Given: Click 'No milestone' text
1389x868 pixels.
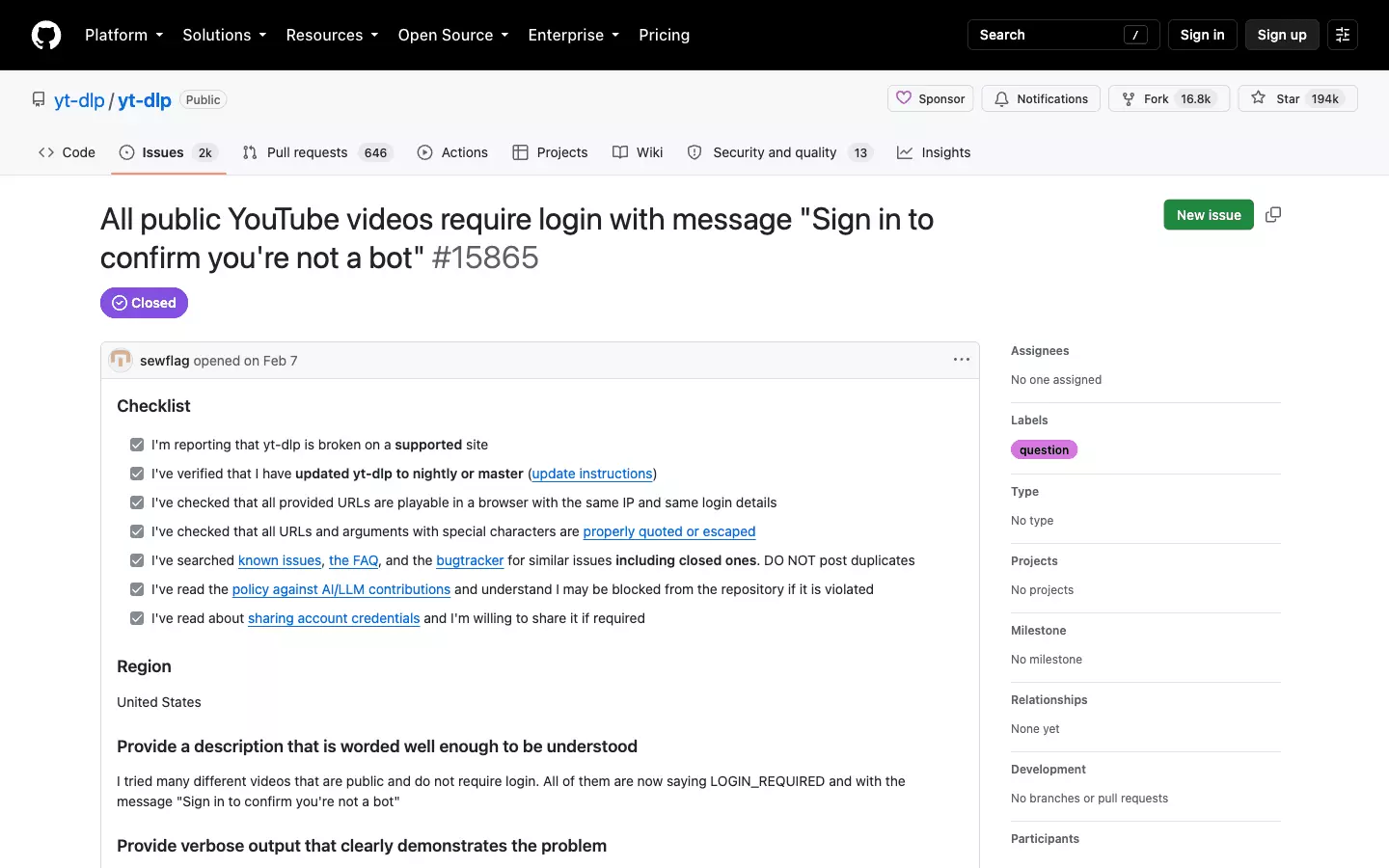Looking at the screenshot, I should (x=1047, y=660).
